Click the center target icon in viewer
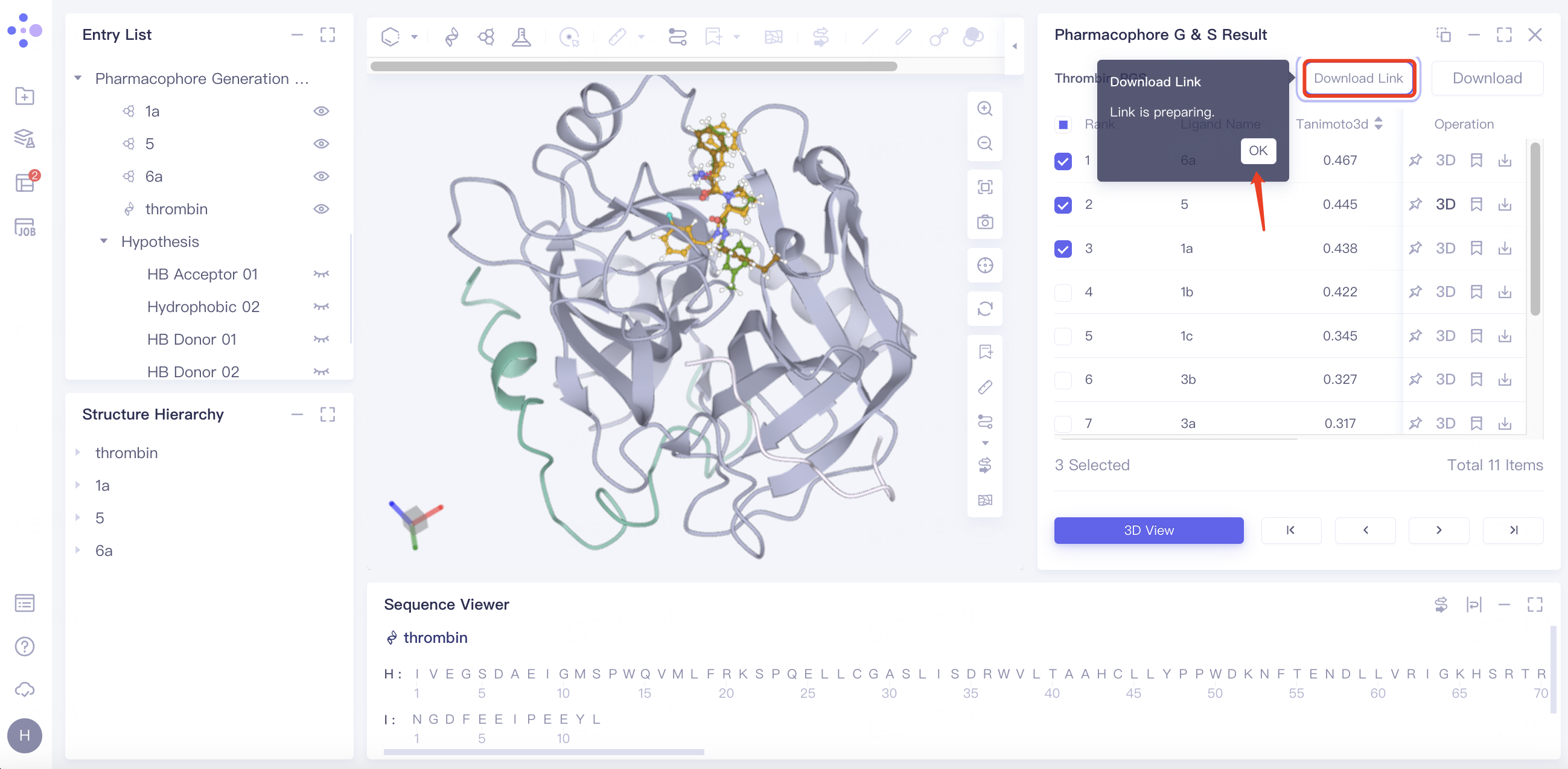This screenshot has height=769, width=1568. click(985, 266)
